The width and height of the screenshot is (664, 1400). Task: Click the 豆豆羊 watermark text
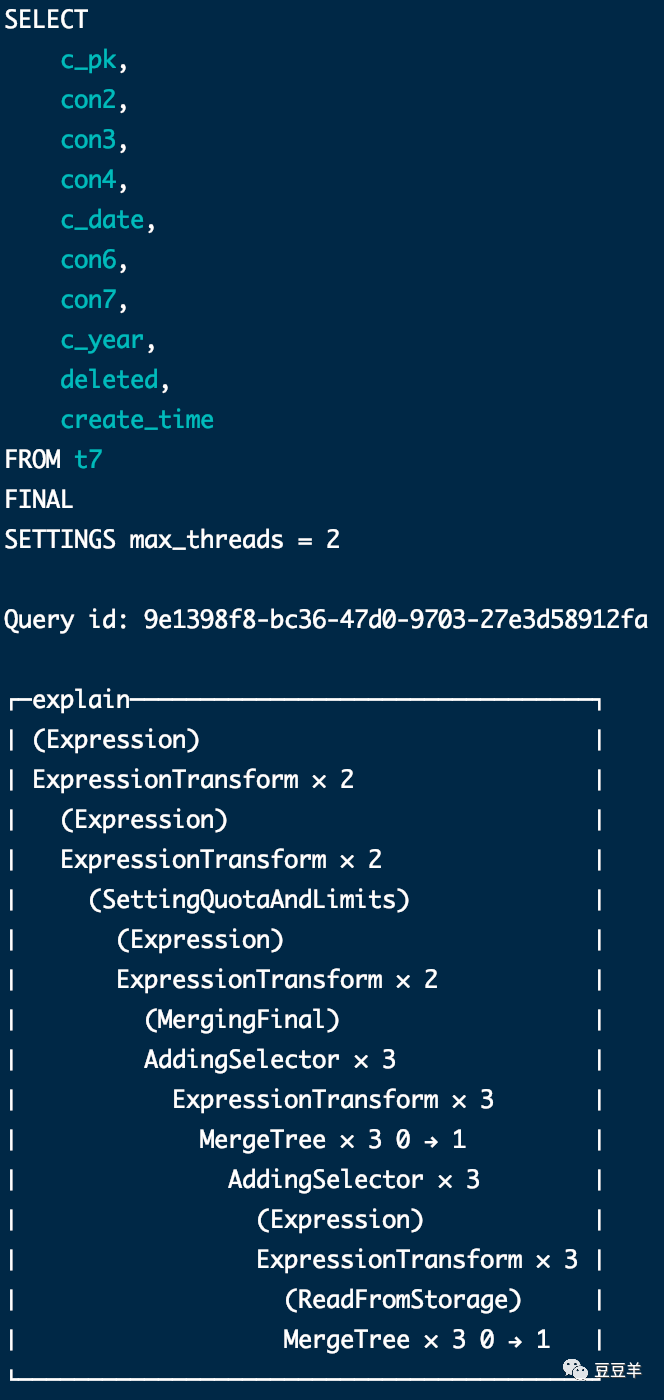(619, 1369)
